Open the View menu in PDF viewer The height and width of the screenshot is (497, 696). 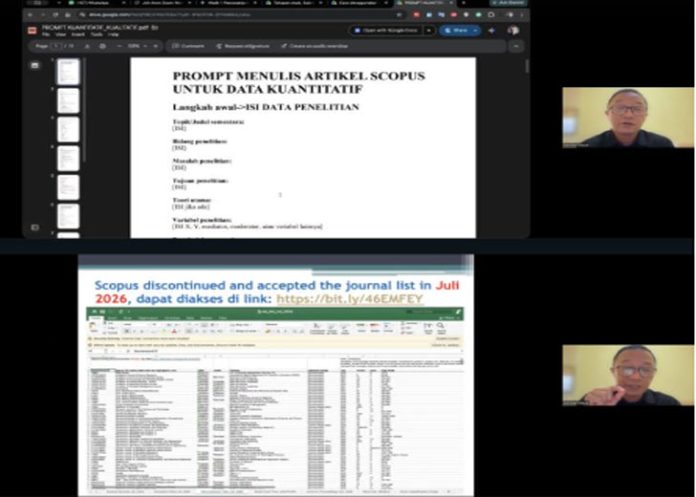60,35
